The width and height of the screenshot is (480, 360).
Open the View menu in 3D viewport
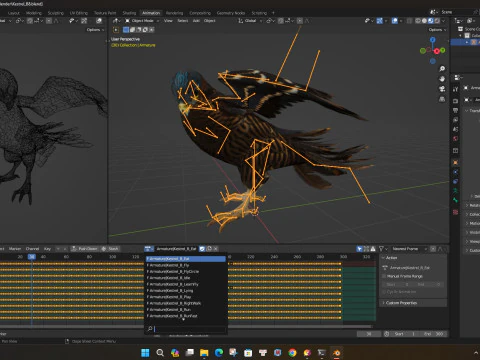pos(168,21)
